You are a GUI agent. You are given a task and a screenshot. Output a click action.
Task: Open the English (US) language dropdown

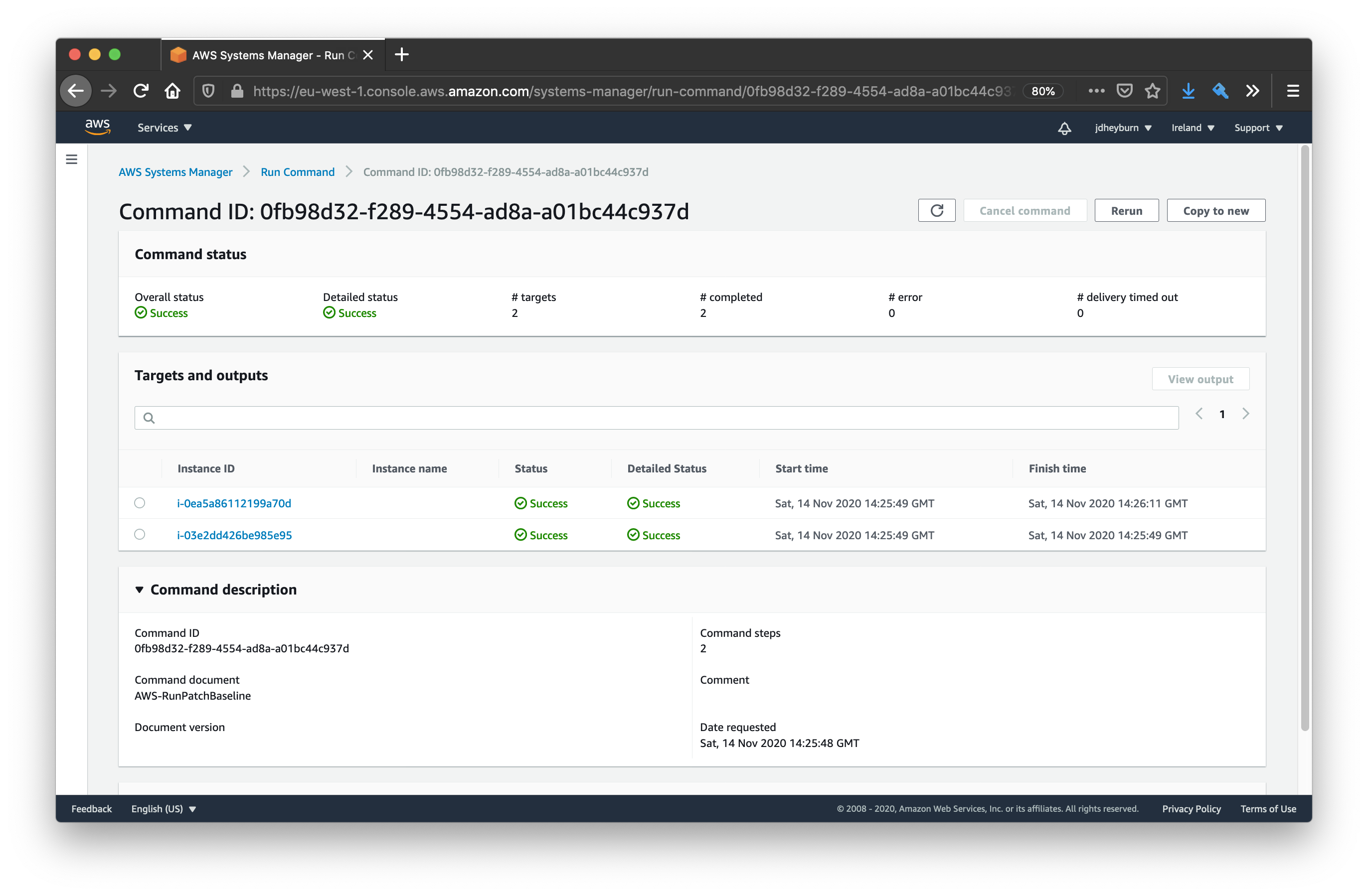pos(164,809)
